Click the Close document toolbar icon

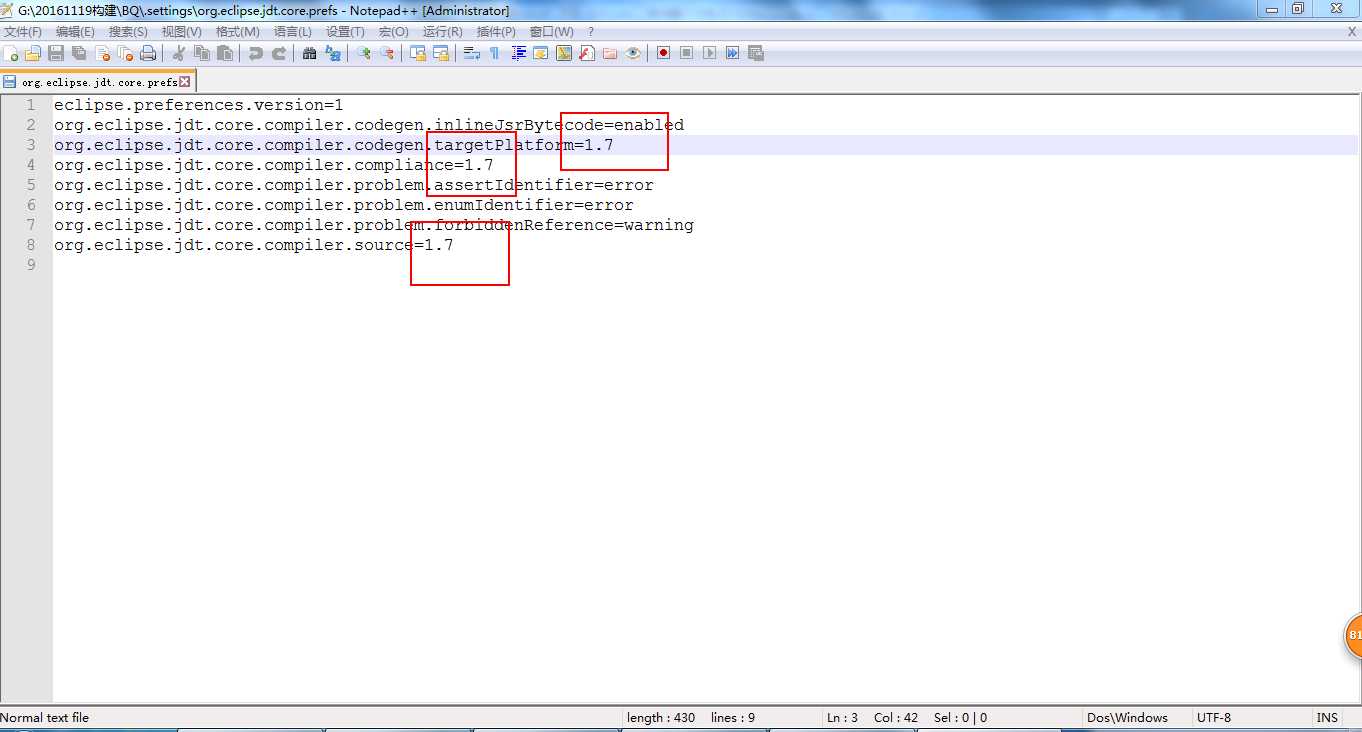102,53
